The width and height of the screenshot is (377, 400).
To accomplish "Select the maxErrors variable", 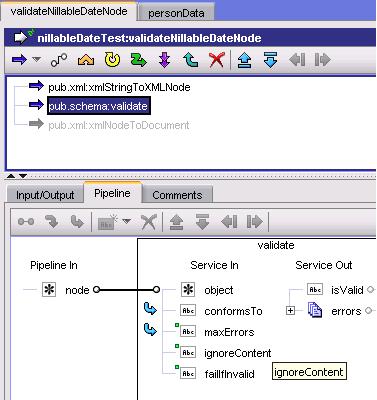I will coord(229,332).
